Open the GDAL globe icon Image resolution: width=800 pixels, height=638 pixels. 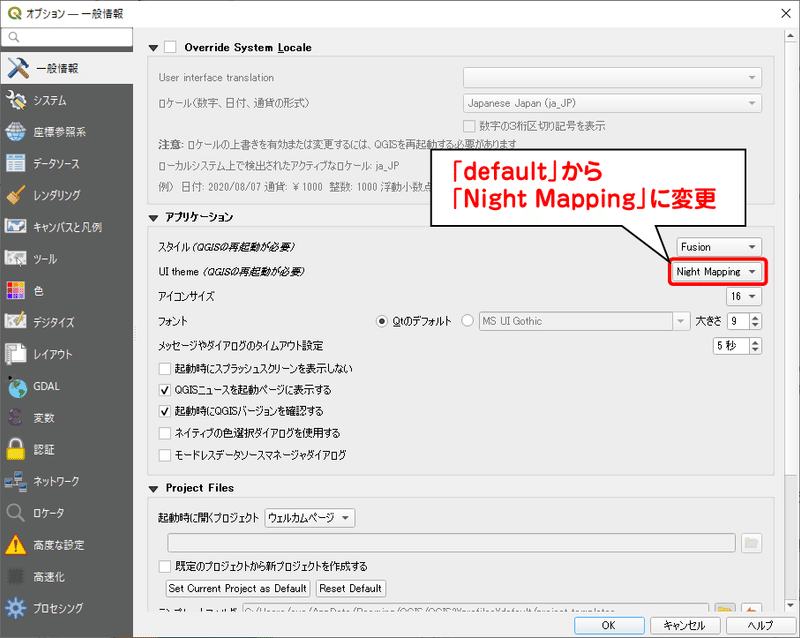click(x=16, y=386)
